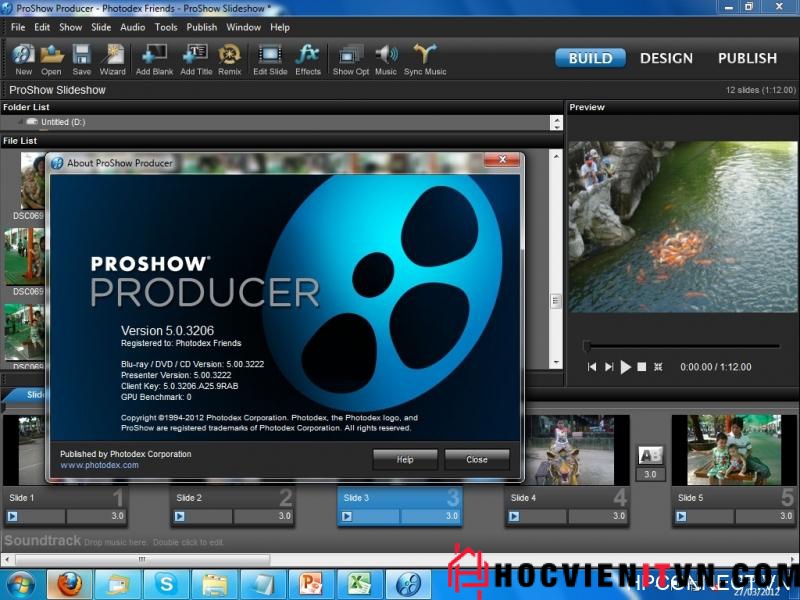Visit the www.photodex.com link

pyautogui.click(x=99, y=465)
